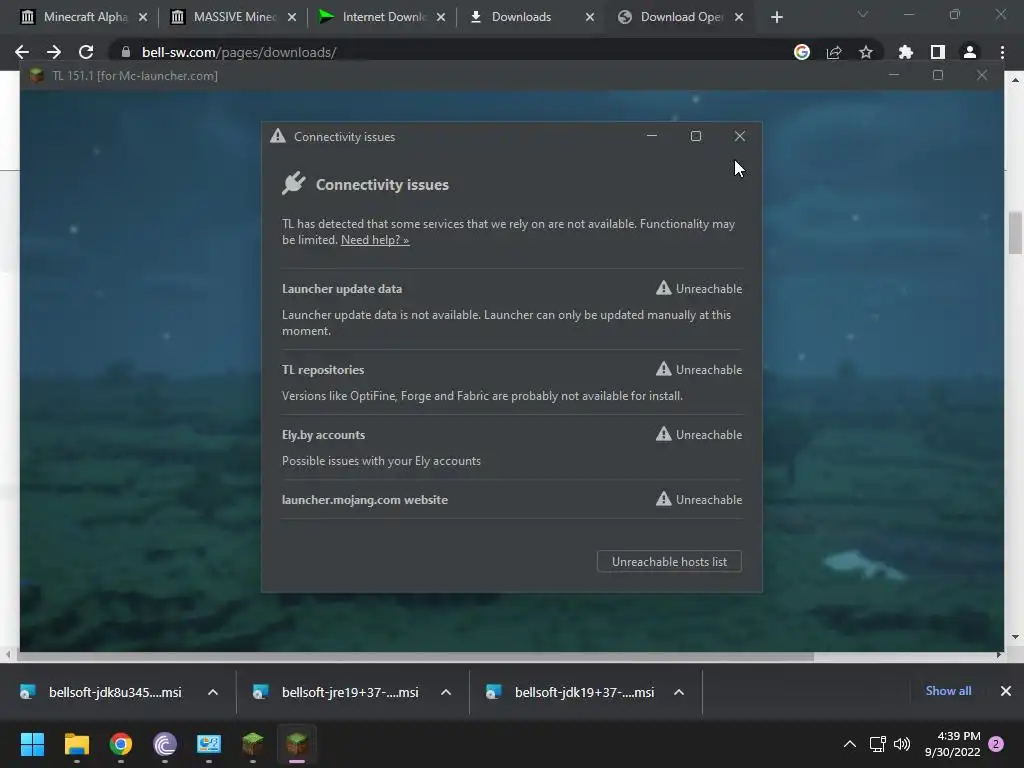Open the volume control tray icon
This screenshot has width=1024, height=768.
coord(902,744)
